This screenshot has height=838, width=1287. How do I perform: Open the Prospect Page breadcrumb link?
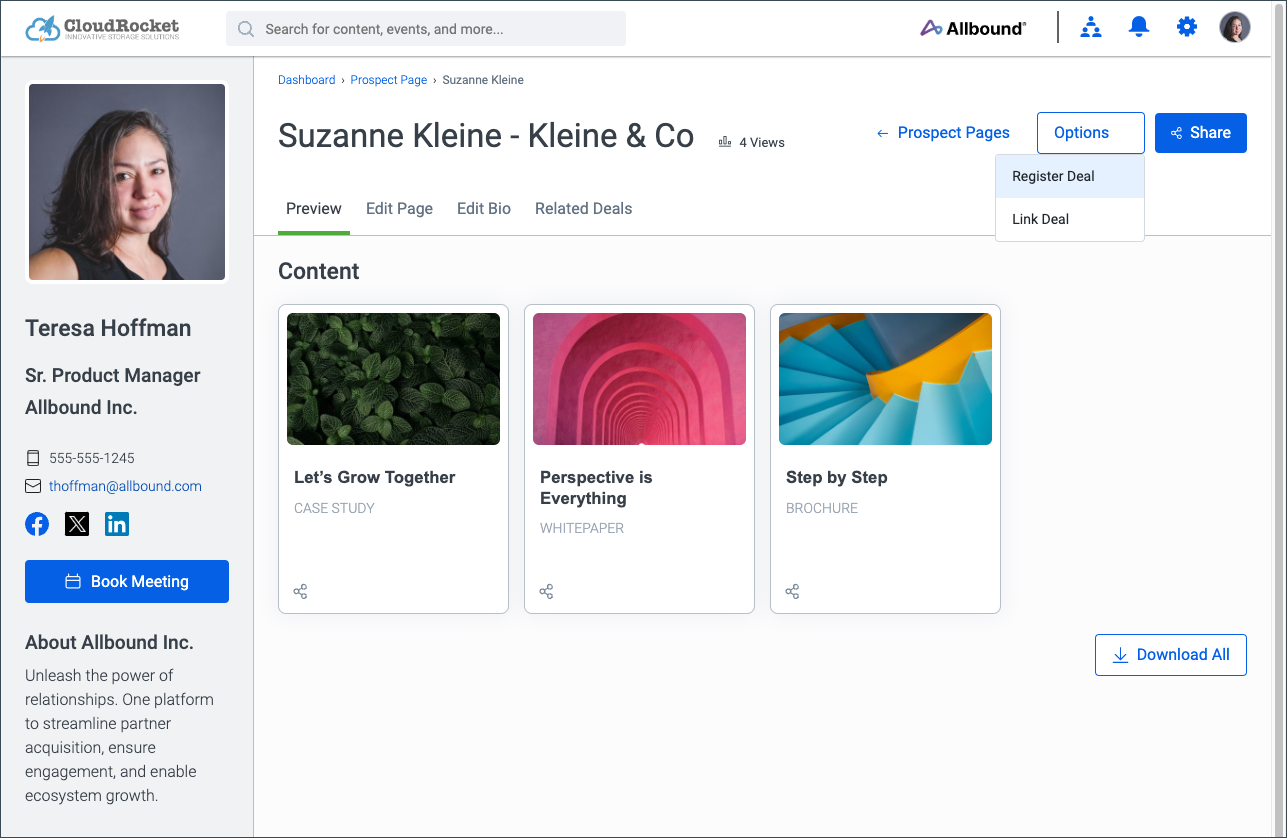389,80
